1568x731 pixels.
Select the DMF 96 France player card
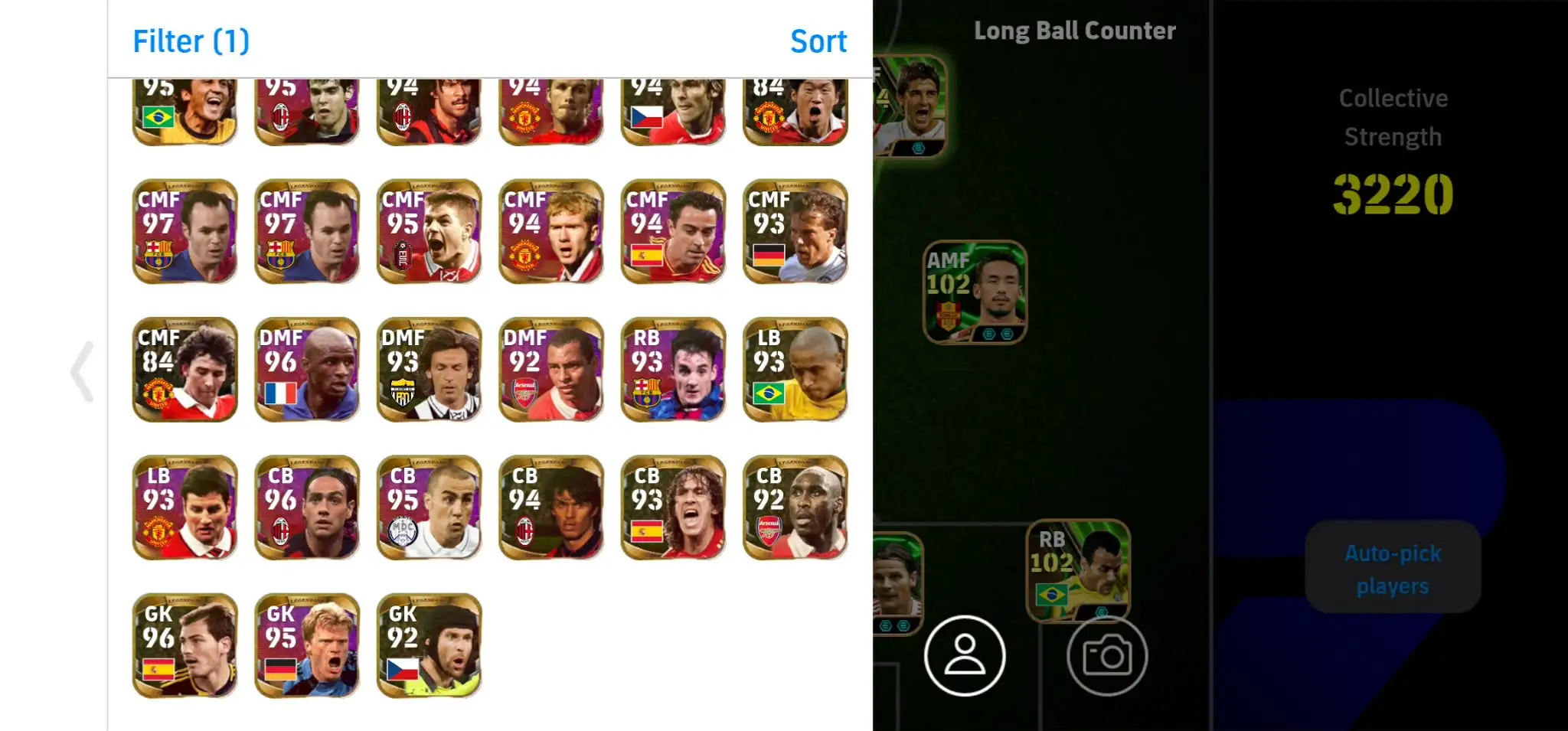tap(307, 370)
